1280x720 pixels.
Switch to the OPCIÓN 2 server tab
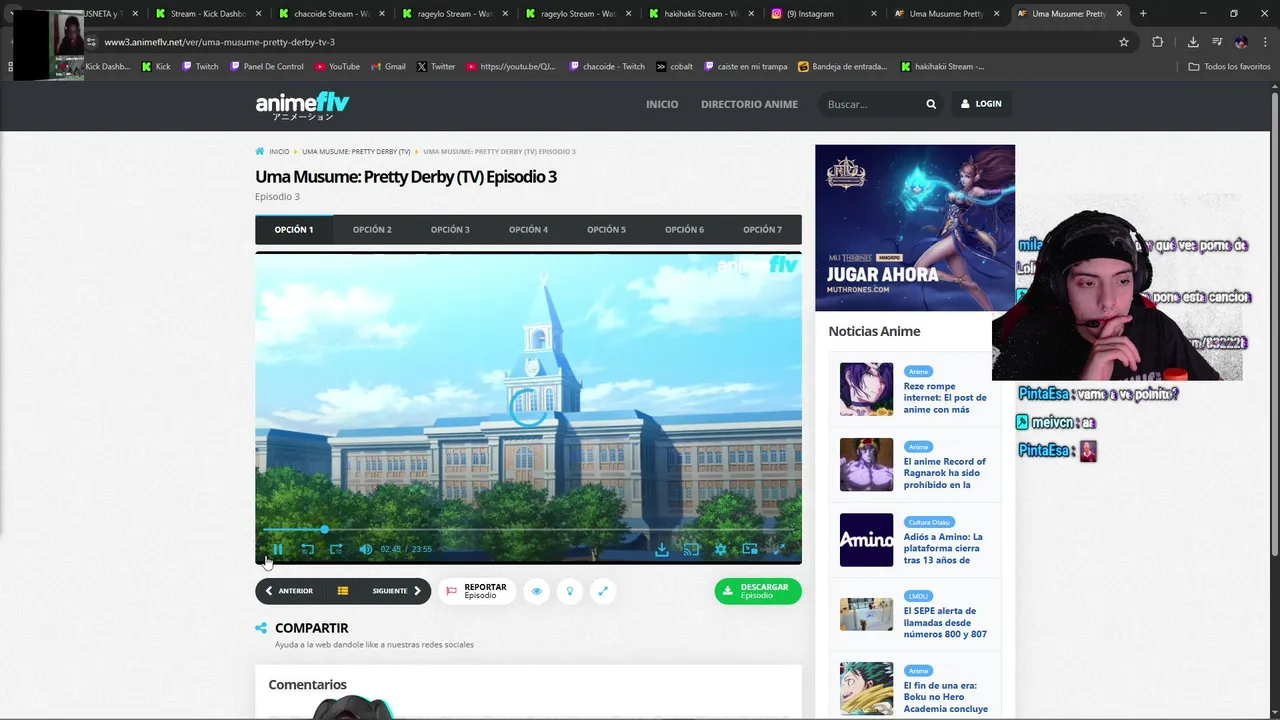(x=372, y=229)
